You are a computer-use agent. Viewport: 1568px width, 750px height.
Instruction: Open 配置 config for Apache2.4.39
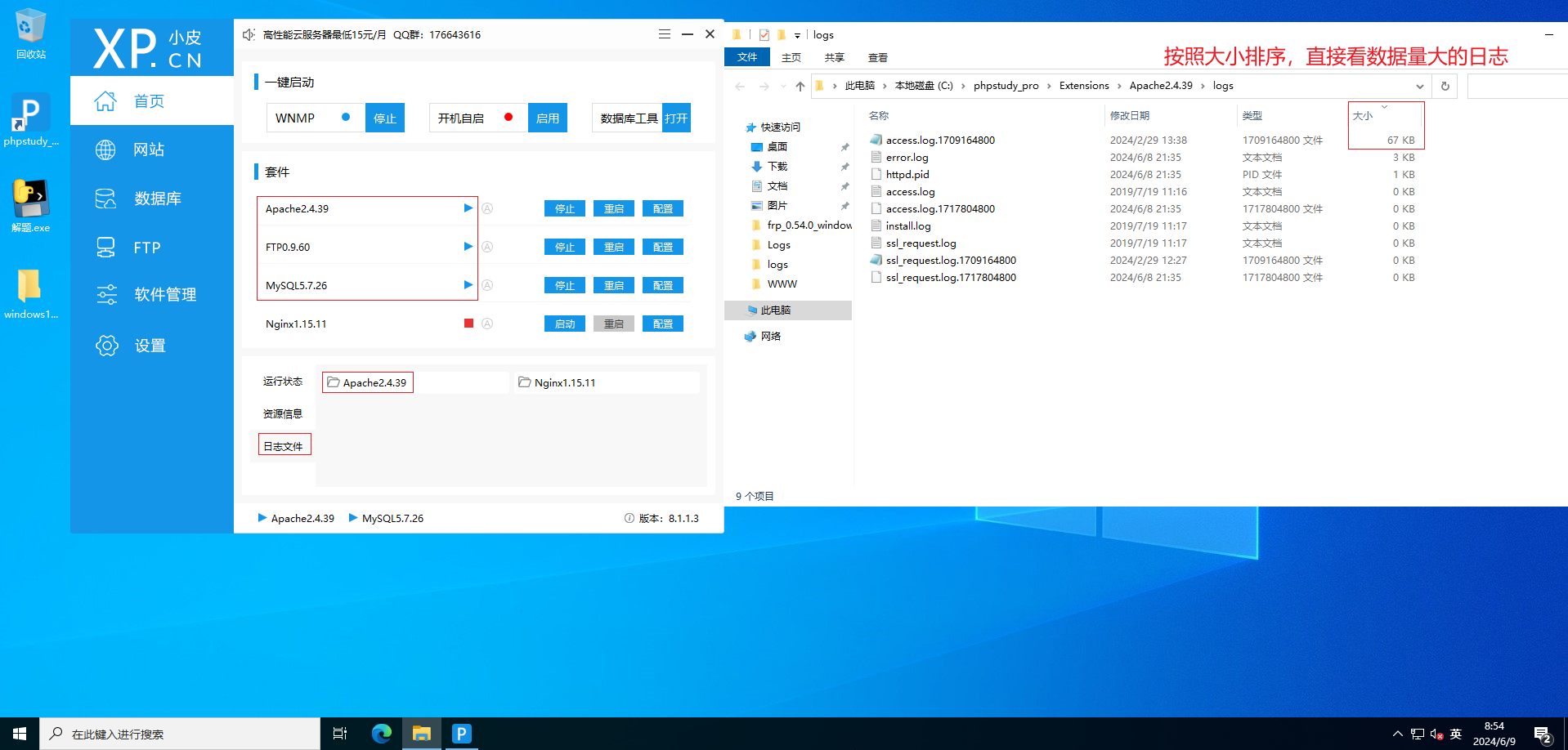pos(663,208)
